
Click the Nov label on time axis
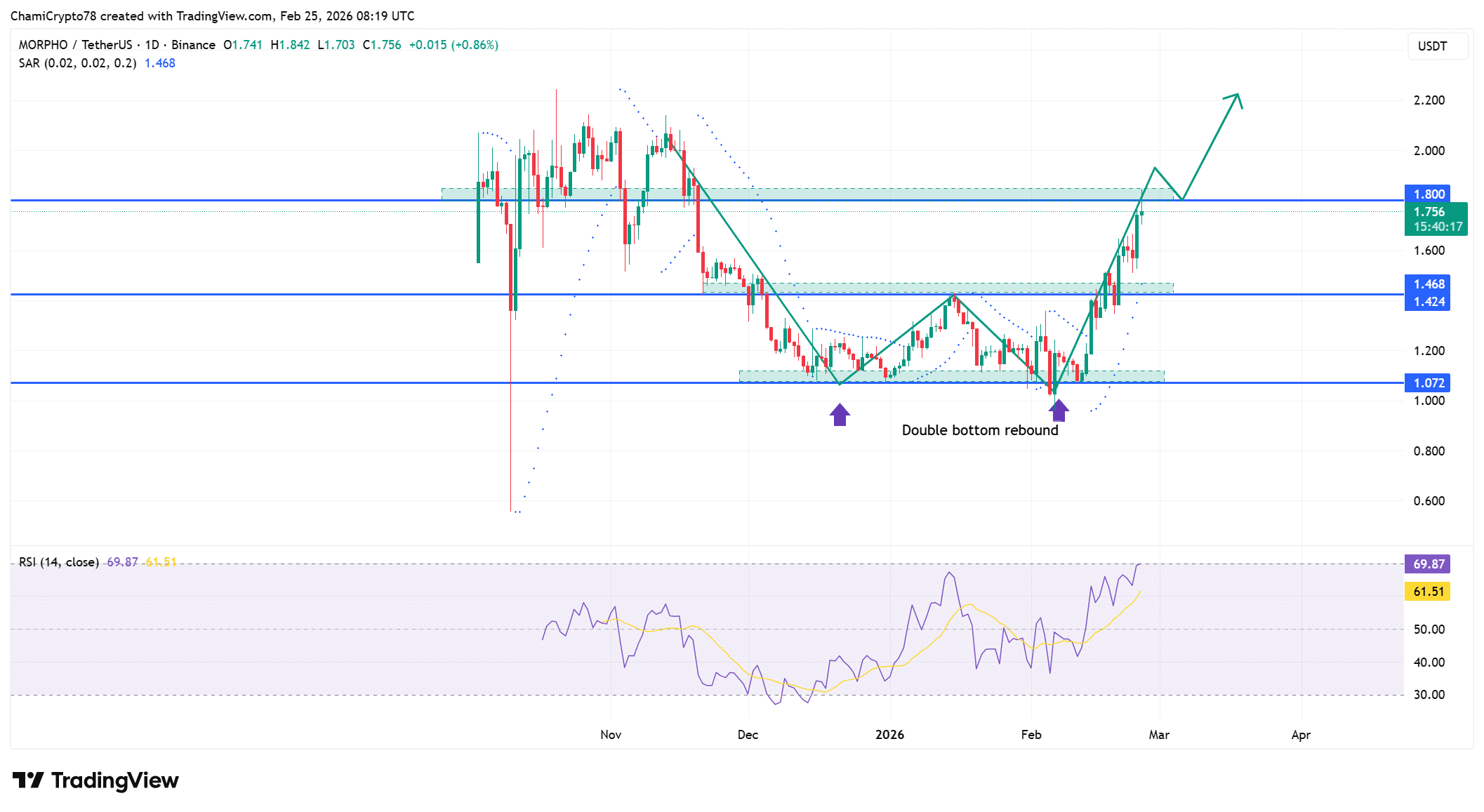pos(611,735)
